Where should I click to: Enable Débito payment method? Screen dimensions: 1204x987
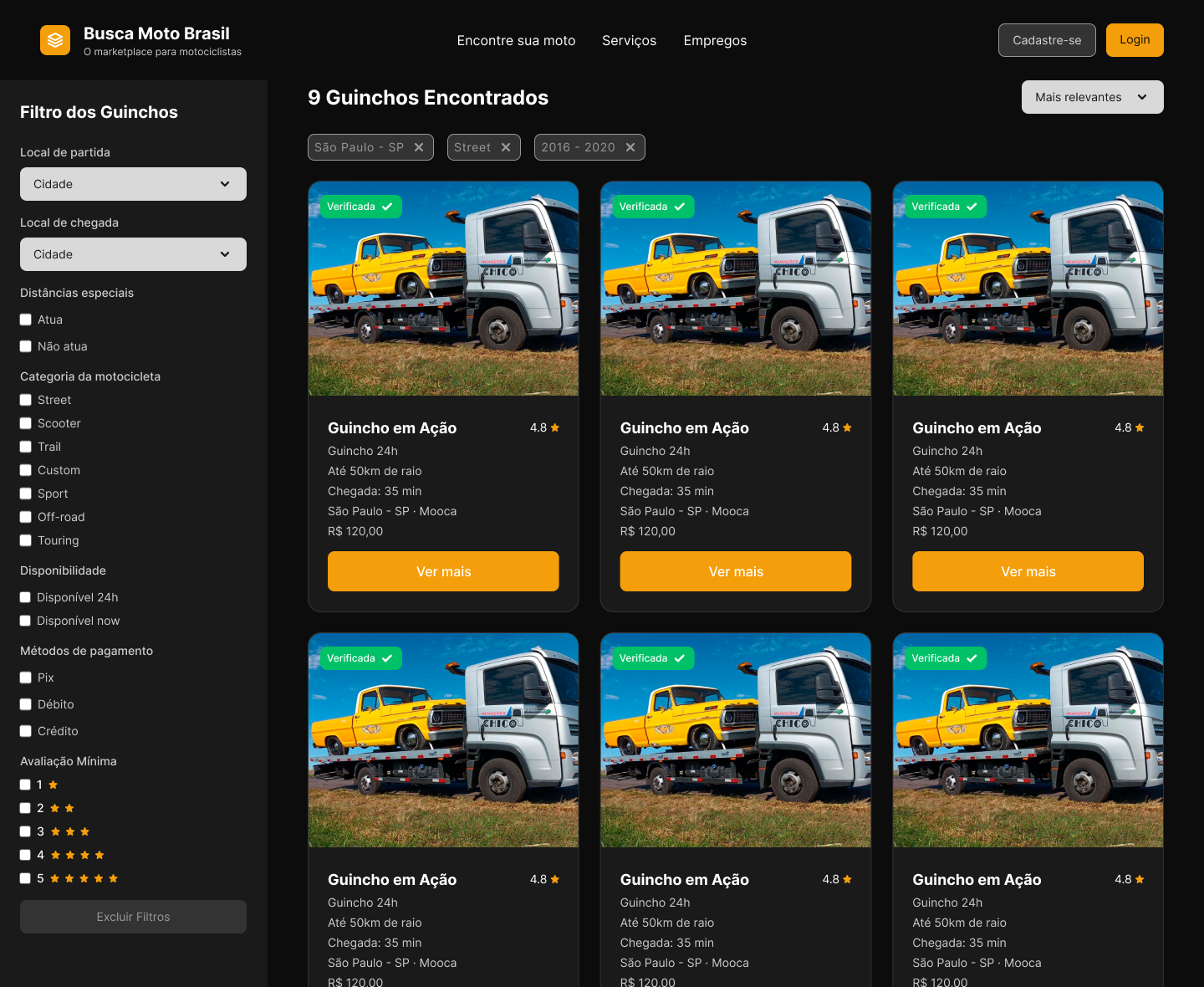click(26, 704)
